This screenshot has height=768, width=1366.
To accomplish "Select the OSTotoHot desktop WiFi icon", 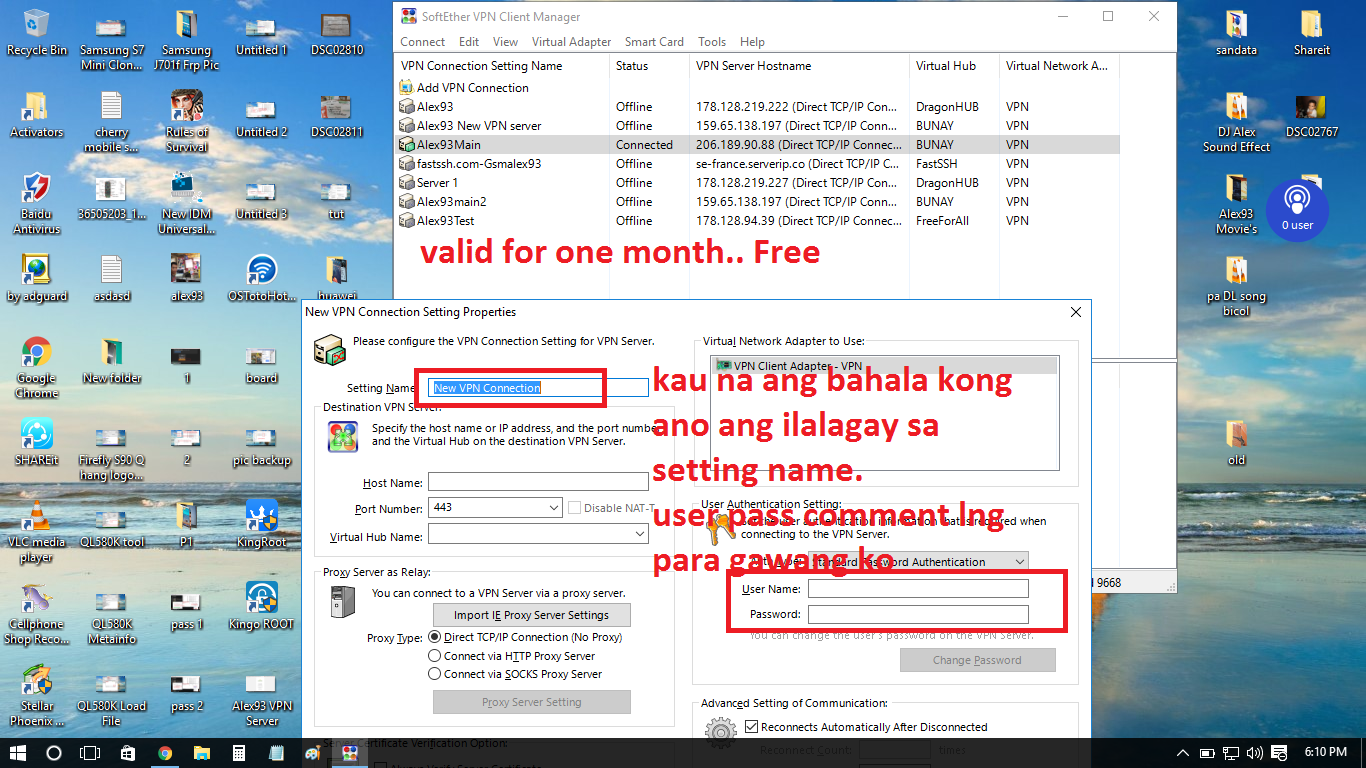I will [262, 278].
